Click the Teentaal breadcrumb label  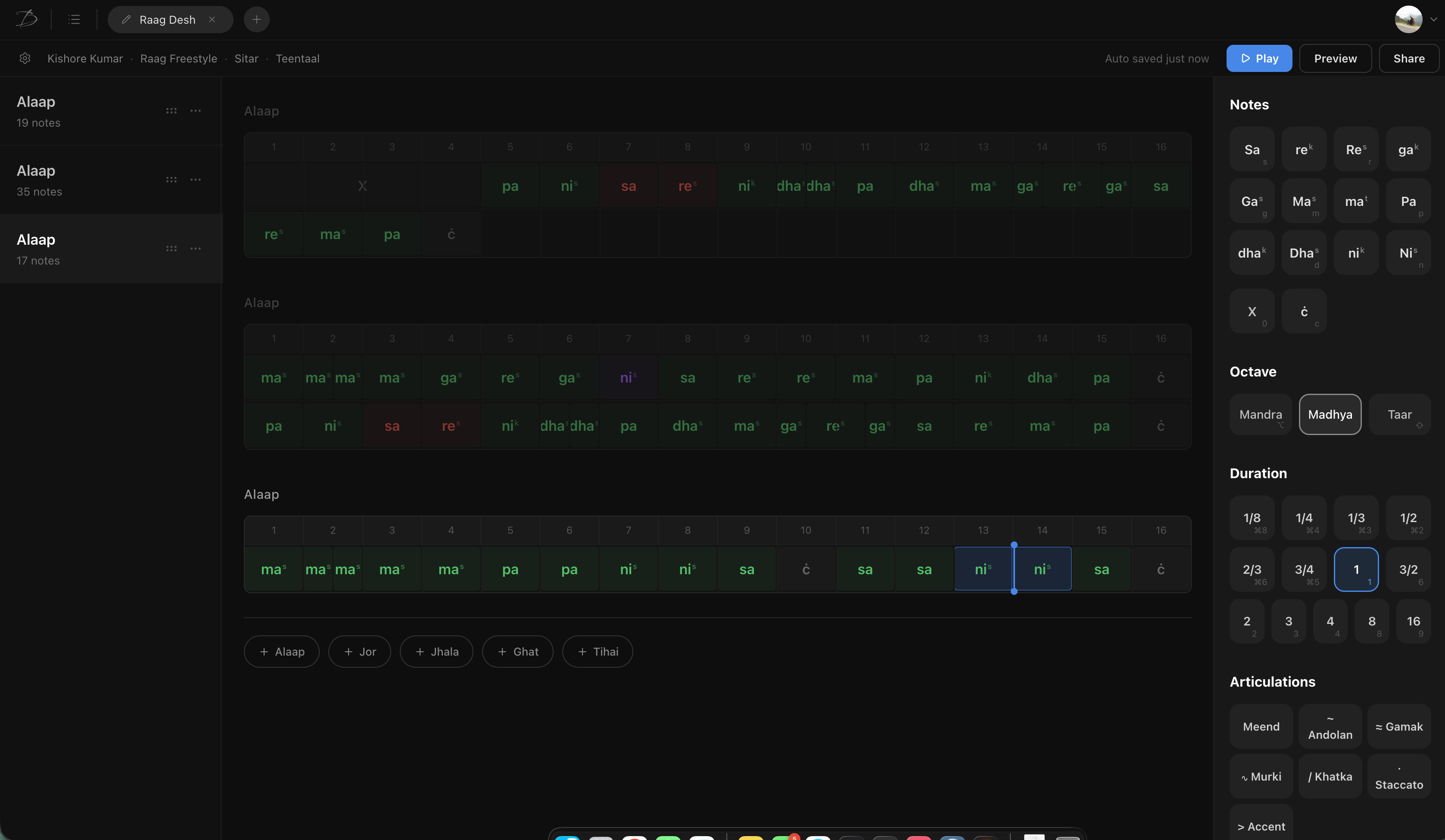coord(297,59)
